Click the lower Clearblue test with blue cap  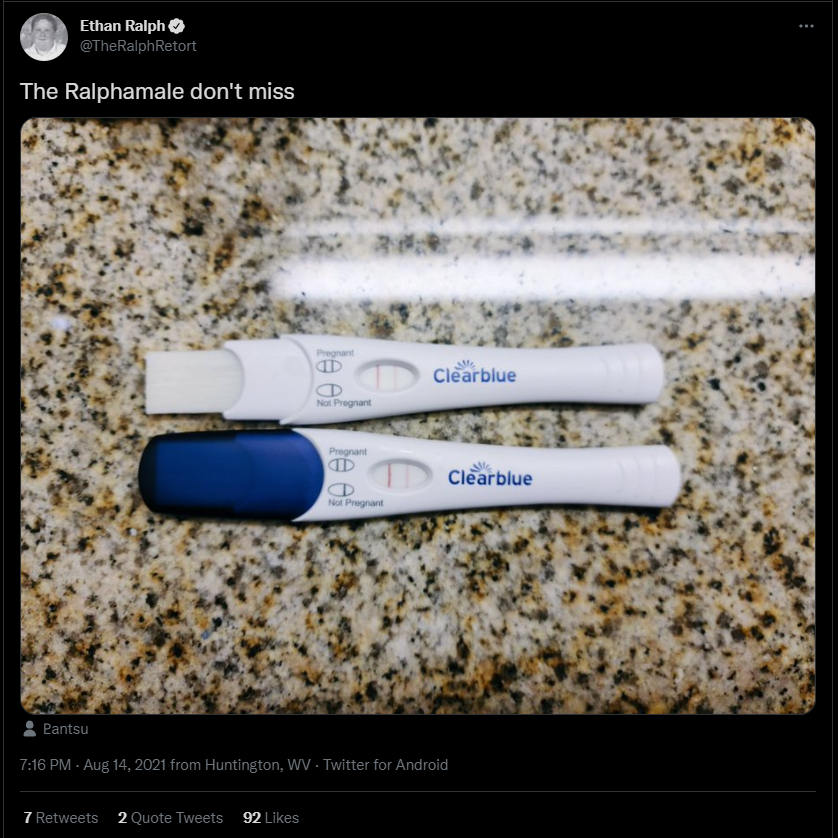410,475
